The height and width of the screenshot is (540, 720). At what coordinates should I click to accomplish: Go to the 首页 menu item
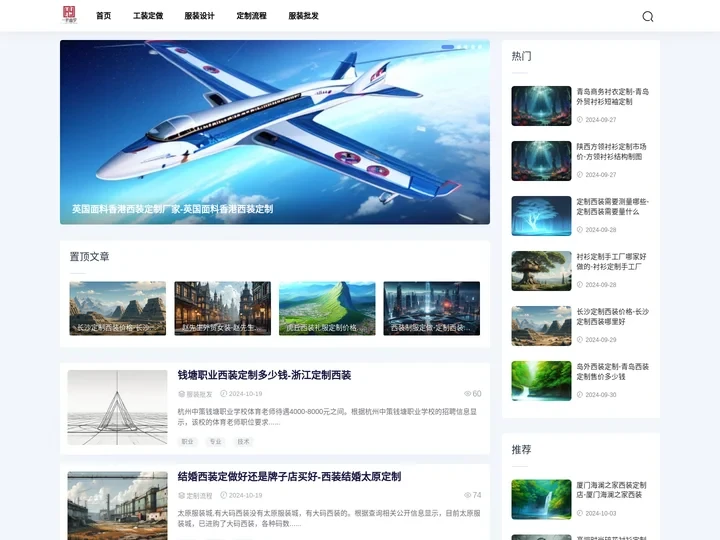(x=103, y=16)
